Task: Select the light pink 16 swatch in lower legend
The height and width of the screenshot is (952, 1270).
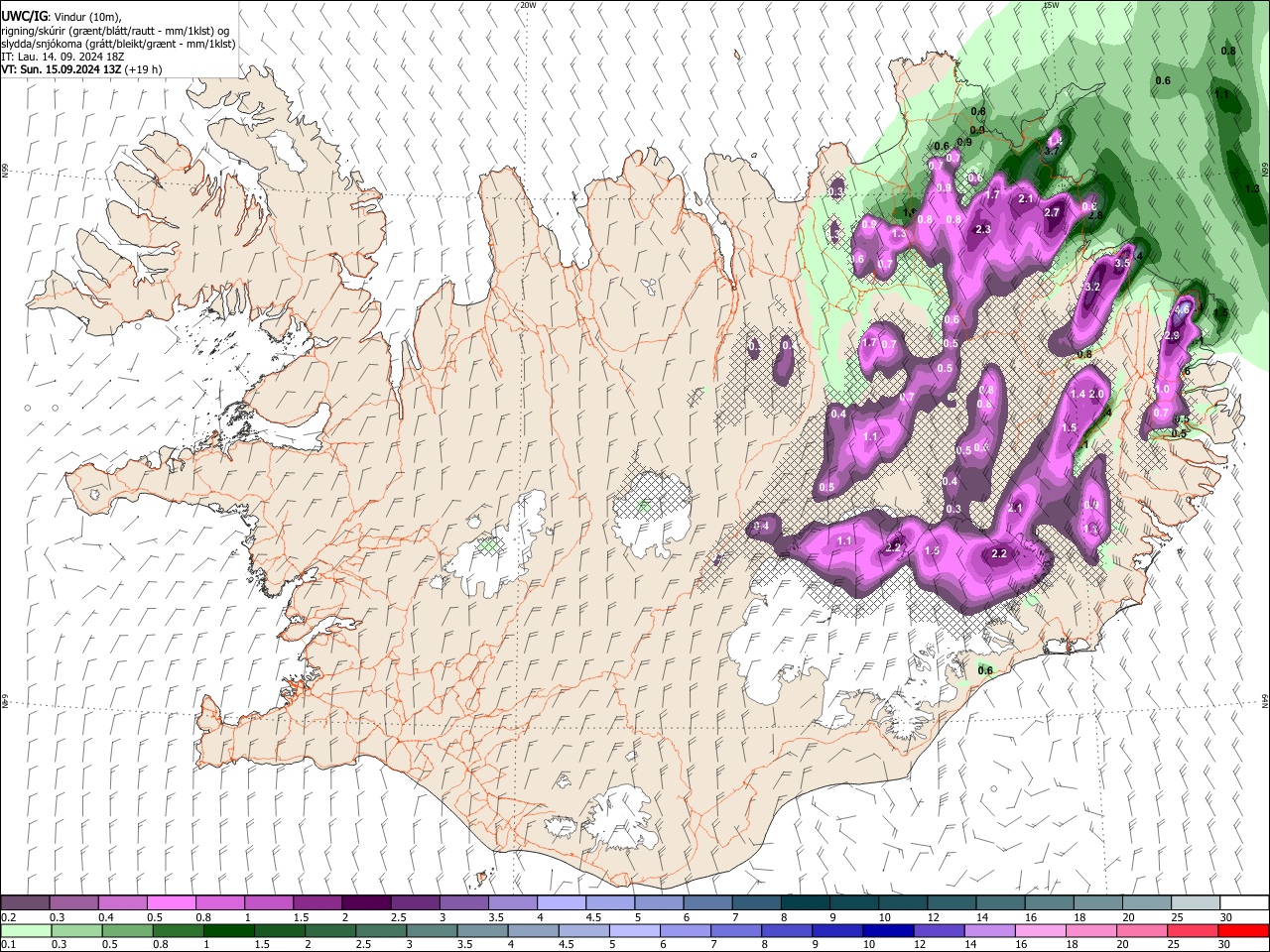Action: point(1042,931)
